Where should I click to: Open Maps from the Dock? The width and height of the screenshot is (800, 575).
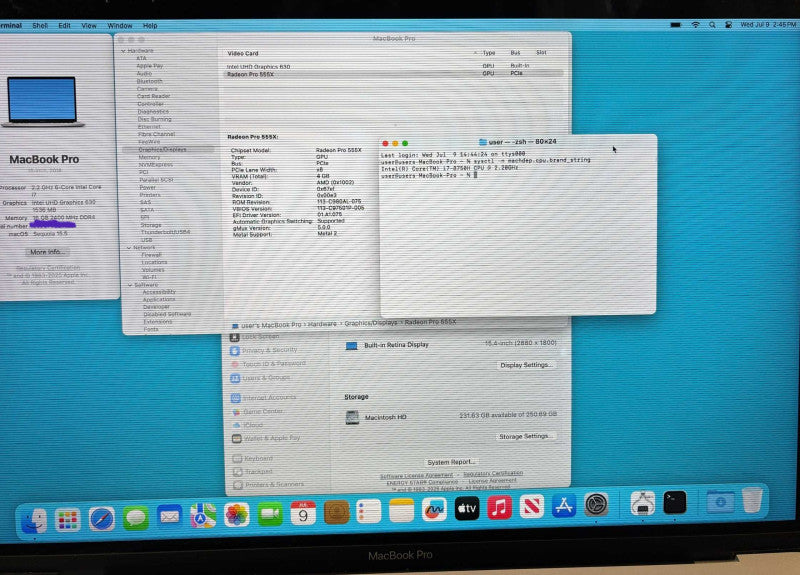tap(203, 516)
